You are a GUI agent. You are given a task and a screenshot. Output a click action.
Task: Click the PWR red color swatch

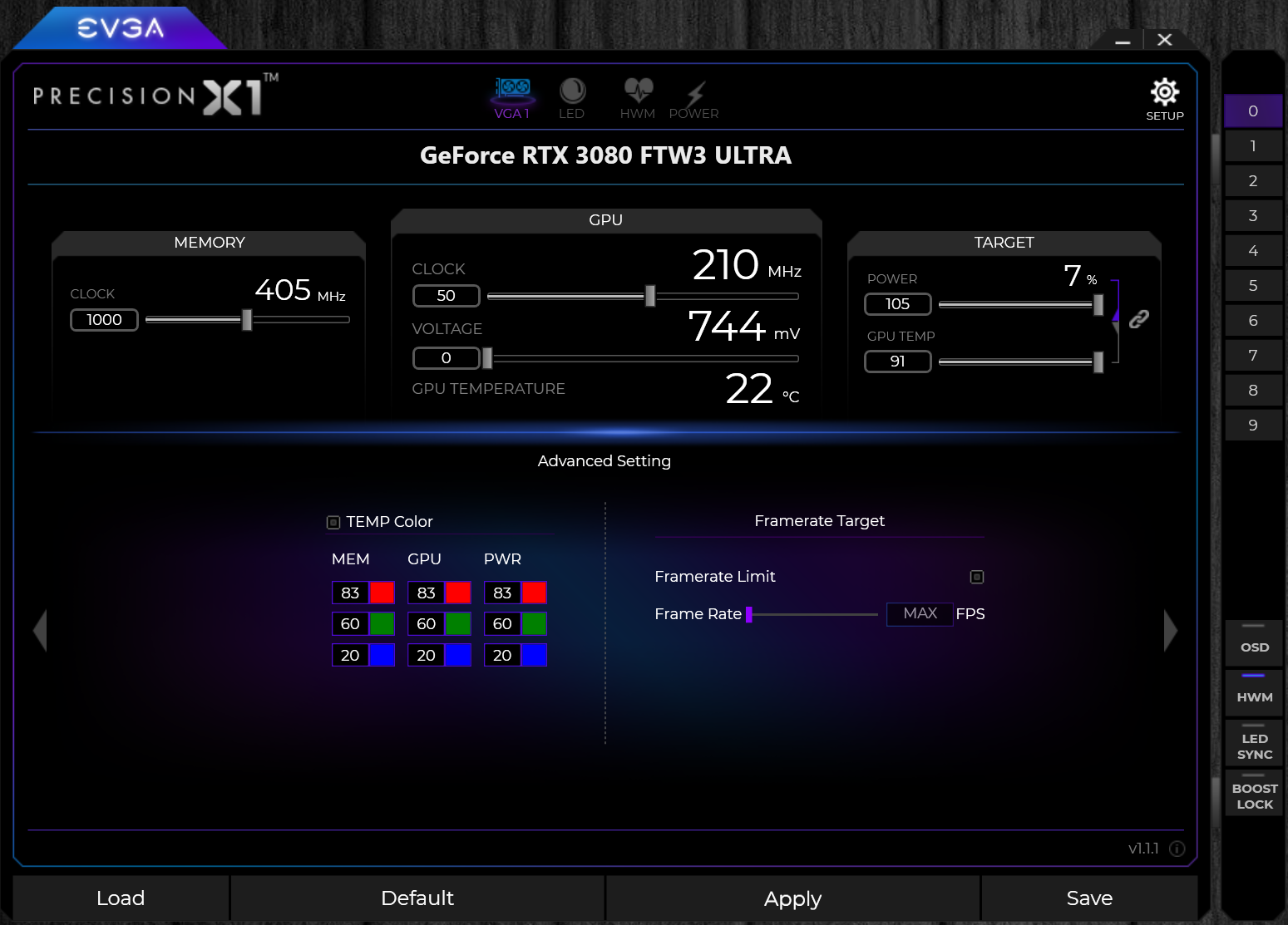[534, 593]
